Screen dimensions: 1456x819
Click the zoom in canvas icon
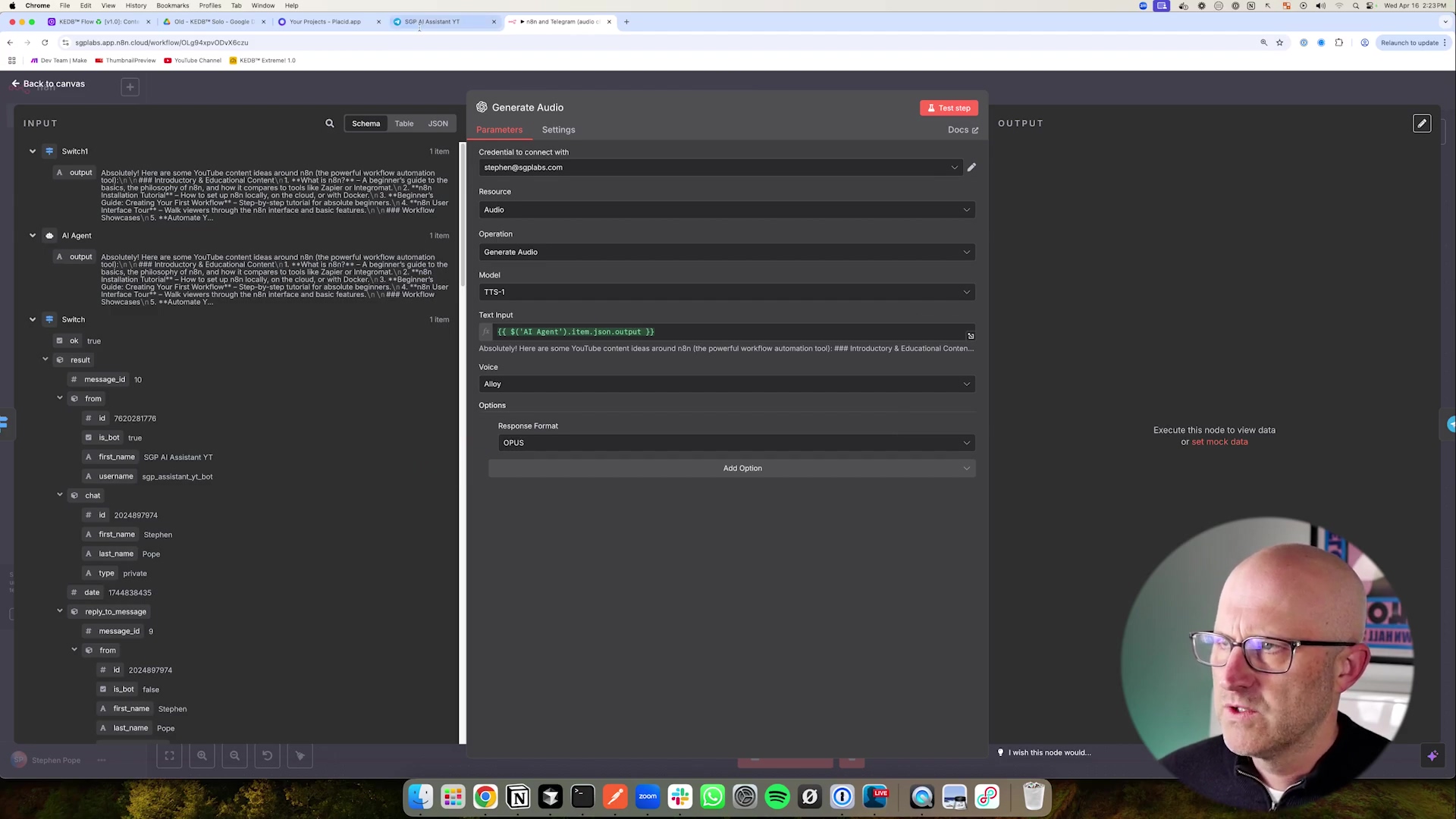click(202, 756)
